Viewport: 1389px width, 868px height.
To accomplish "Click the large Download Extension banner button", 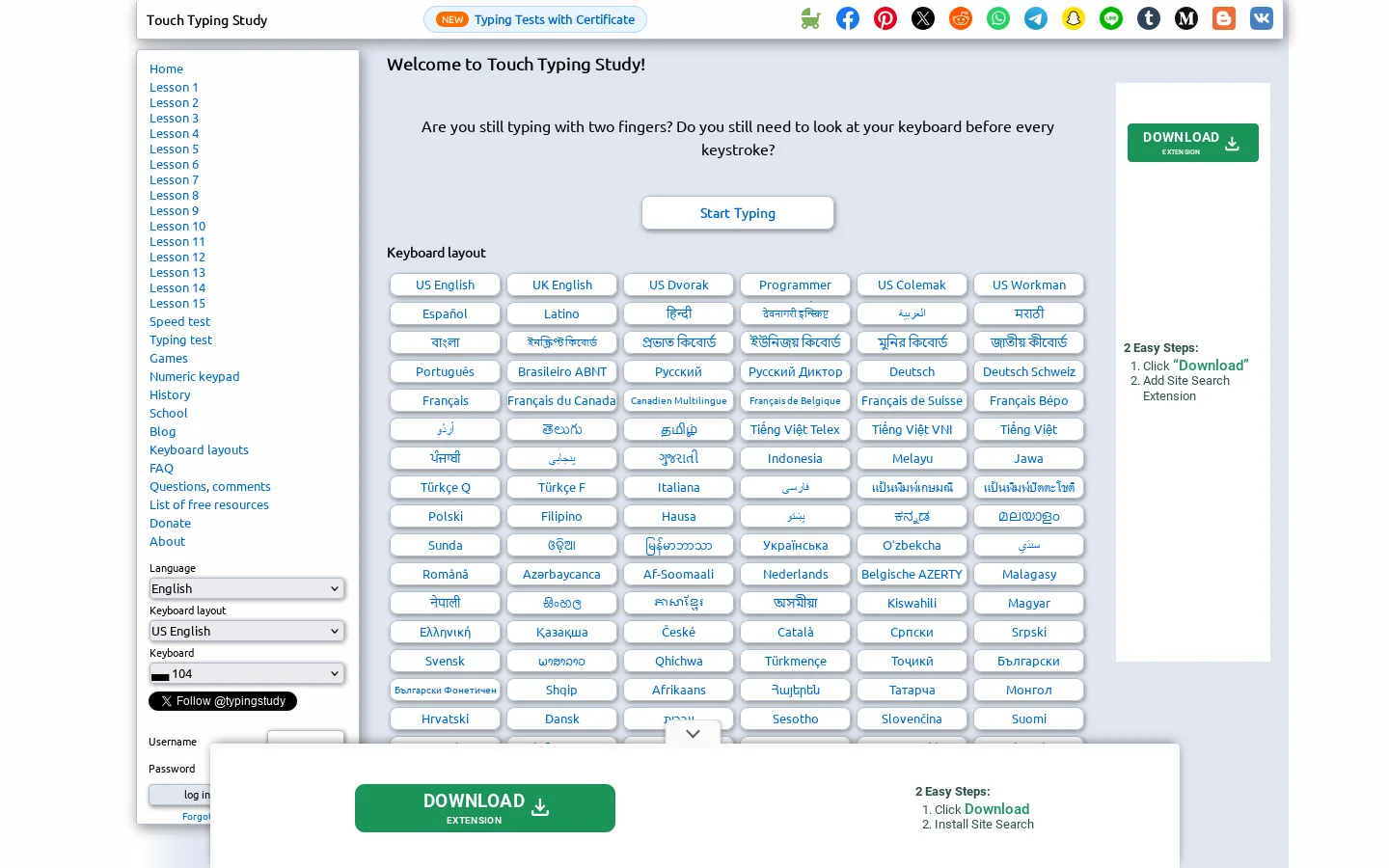I will click(x=485, y=808).
